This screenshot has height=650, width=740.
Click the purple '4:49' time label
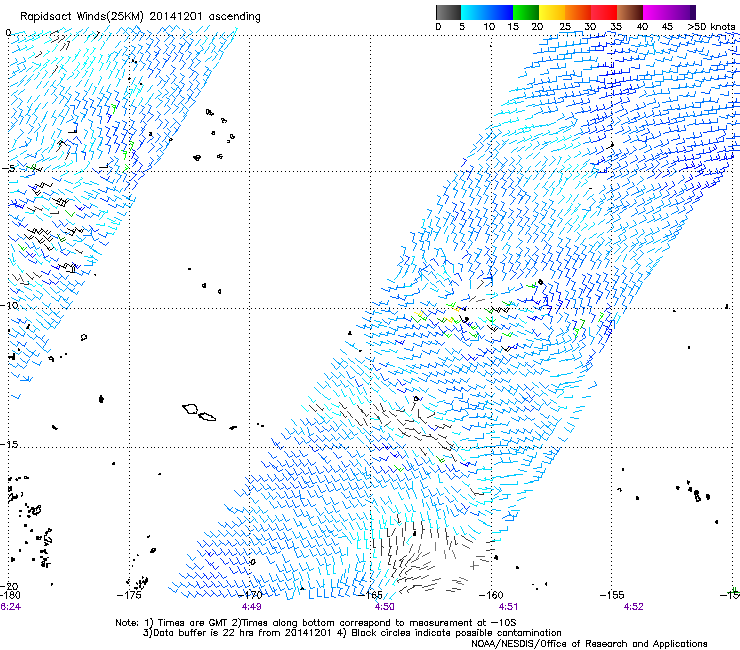pyautogui.click(x=252, y=607)
